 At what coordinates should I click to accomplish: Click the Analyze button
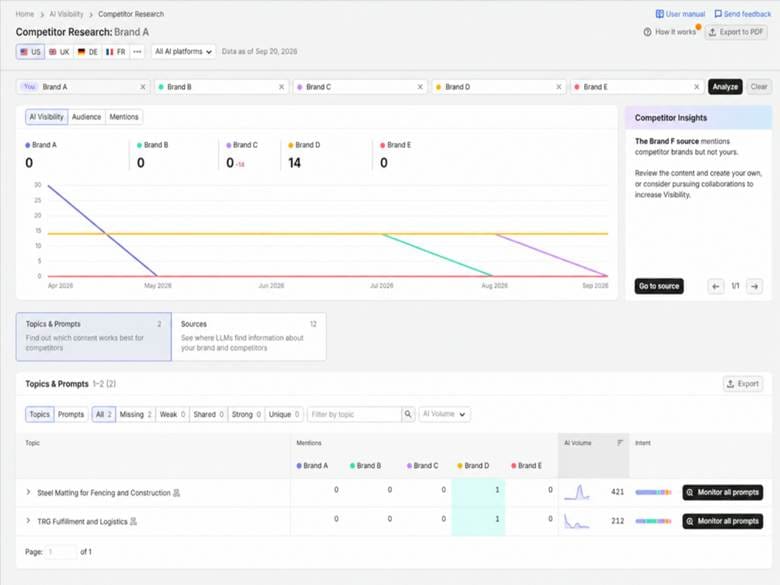coord(725,87)
